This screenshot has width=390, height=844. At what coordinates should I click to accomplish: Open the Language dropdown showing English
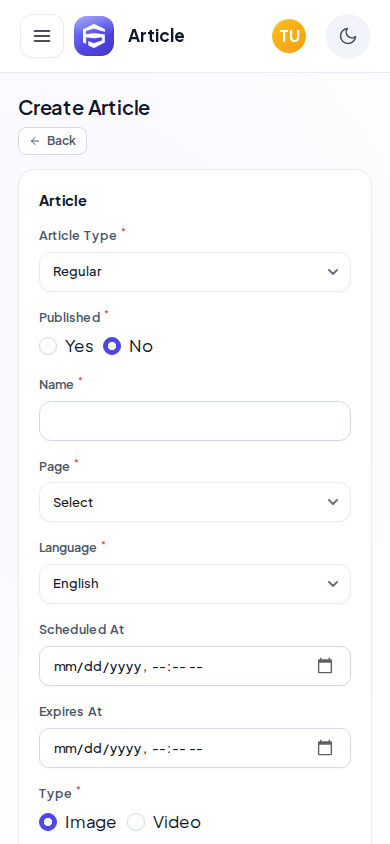pyautogui.click(x=195, y=584)
